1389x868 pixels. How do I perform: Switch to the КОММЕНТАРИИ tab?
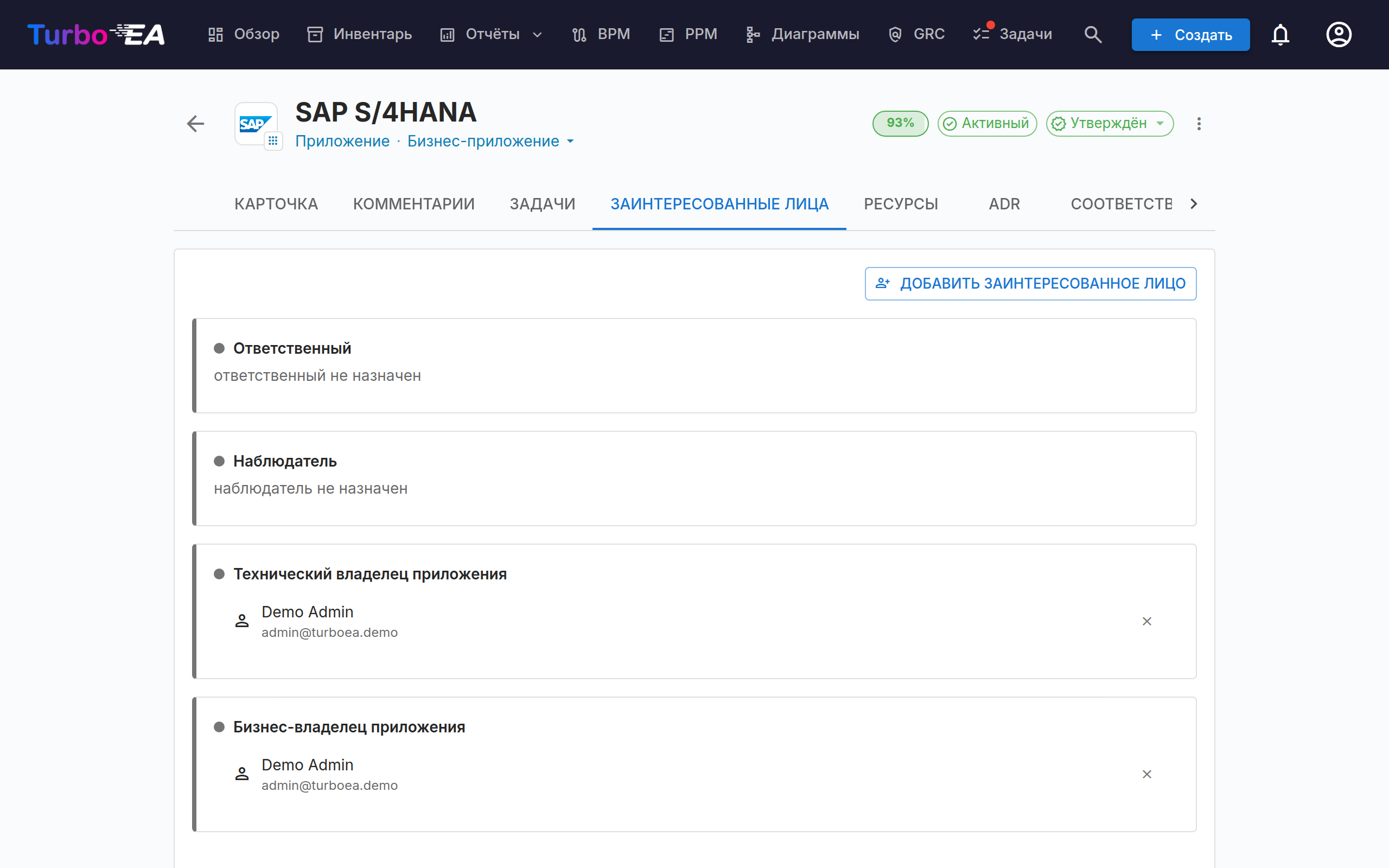414,204
